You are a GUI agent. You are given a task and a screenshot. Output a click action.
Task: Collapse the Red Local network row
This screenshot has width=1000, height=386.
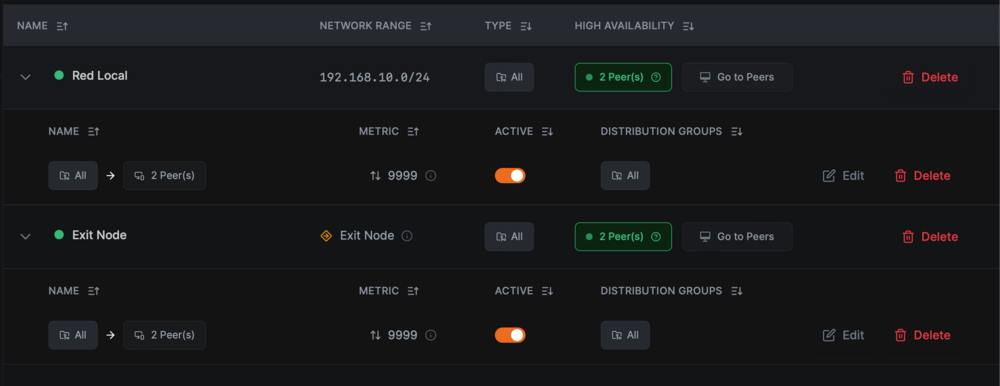26,77
